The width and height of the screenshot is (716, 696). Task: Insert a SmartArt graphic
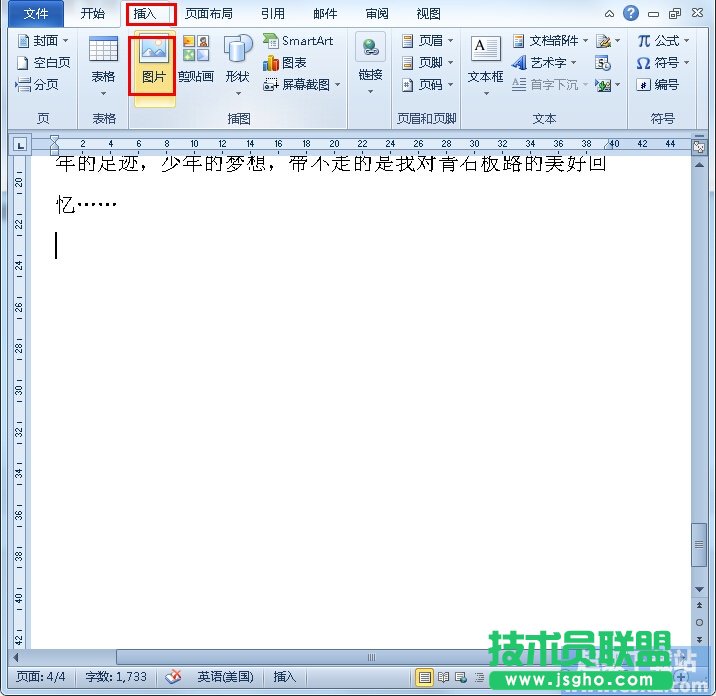point(298,41)
